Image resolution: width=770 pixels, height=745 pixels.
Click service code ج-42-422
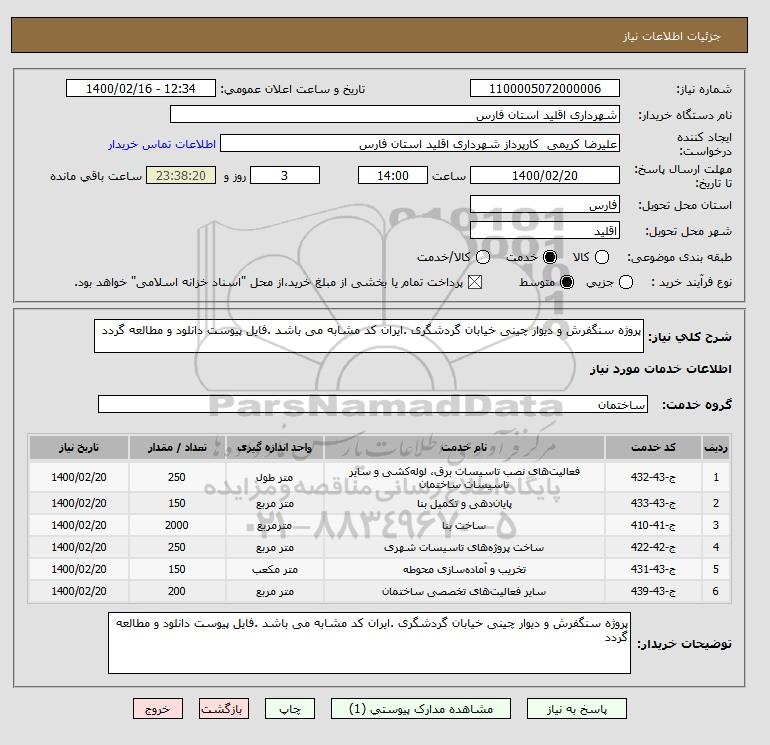(653, 547)
